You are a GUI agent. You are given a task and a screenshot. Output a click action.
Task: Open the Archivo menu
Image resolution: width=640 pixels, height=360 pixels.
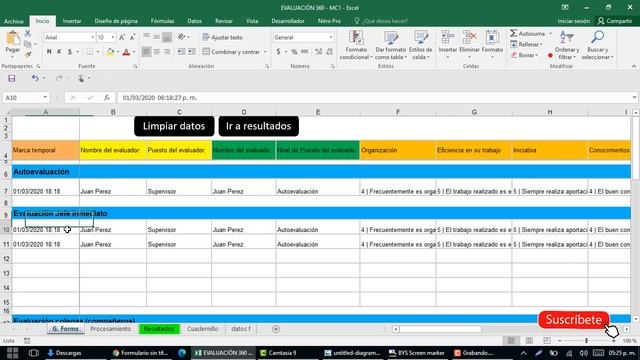pyautogui.click(x=14, y=21)
